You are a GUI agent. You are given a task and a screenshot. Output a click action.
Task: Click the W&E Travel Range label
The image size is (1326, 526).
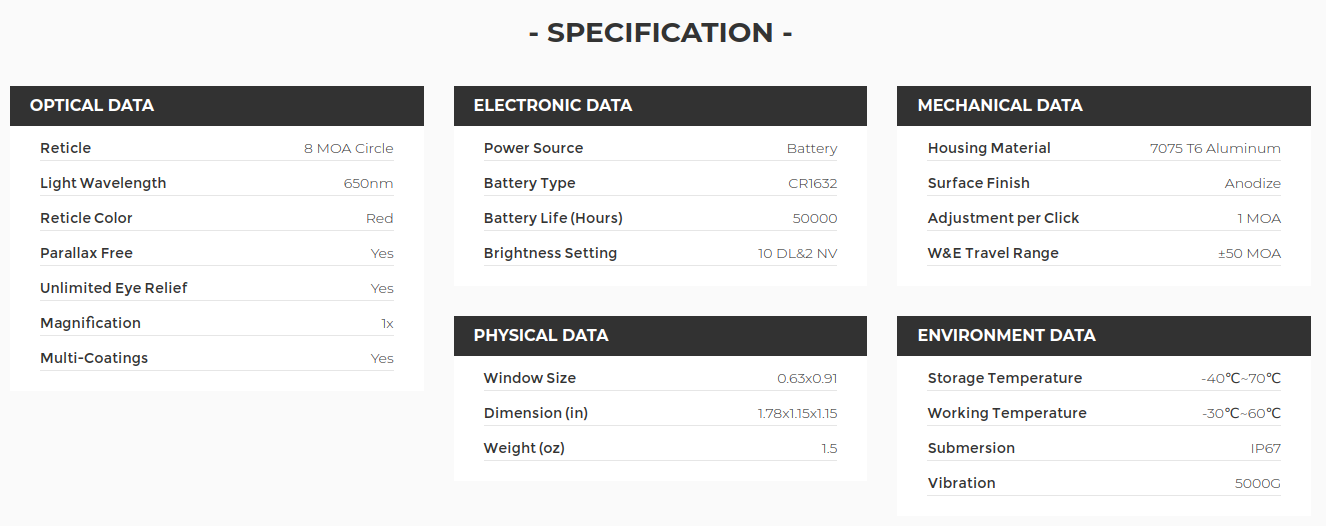click(993, 253)
